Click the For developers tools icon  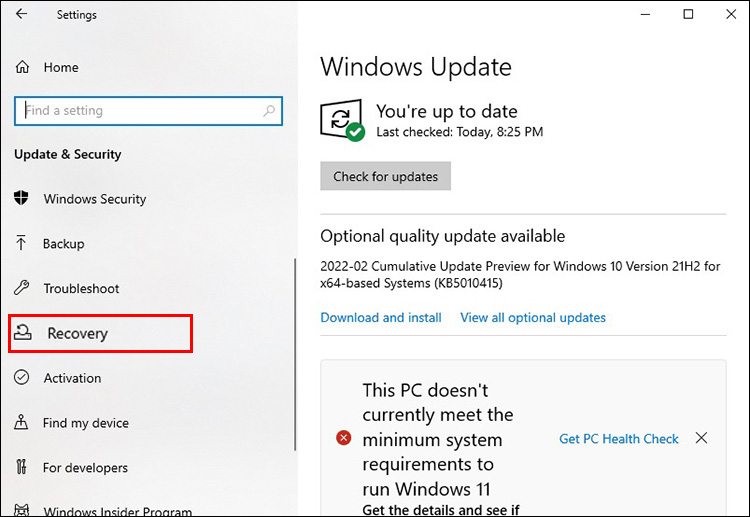click(x=21, y=467)
